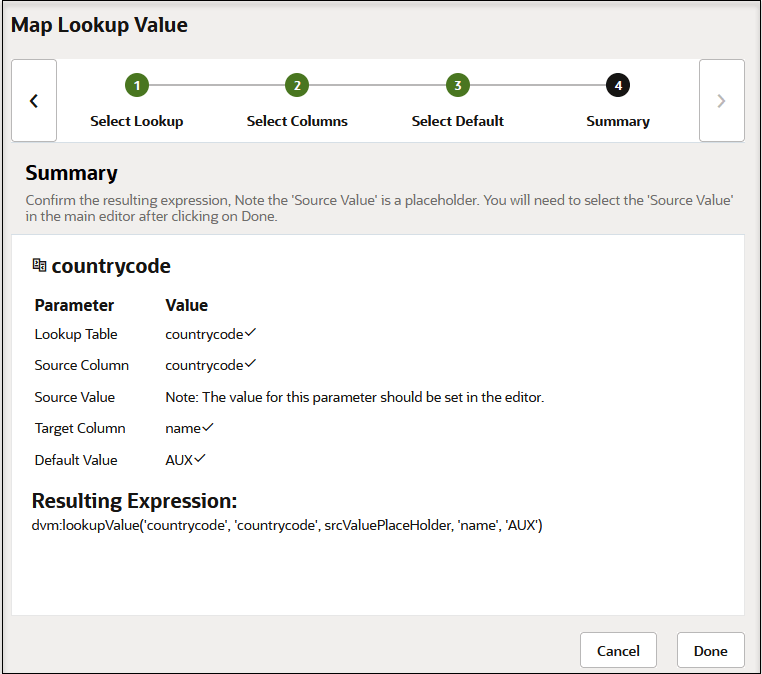Click the right chevron next arrow
Screen dimensions: 762x674
tap(722, 101)
